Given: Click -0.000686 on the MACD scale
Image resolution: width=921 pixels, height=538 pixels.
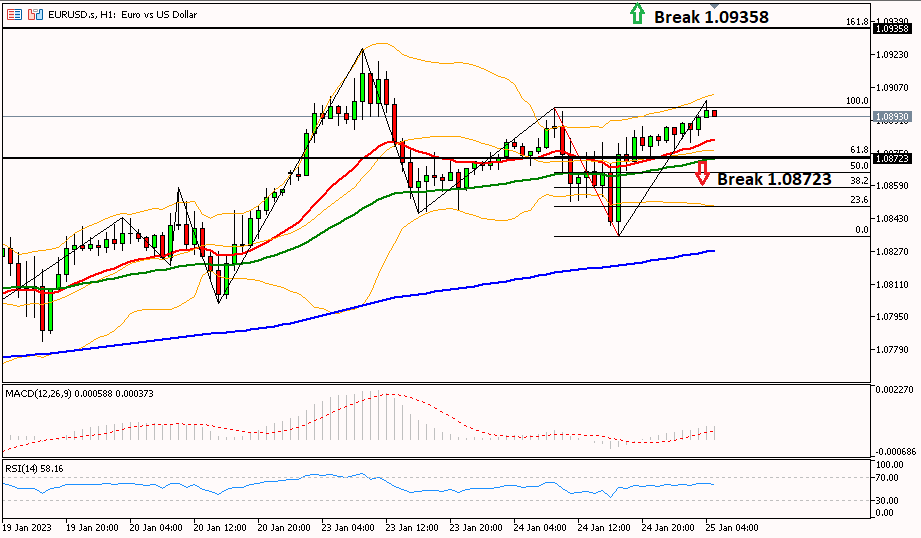Looking at the screenshot, I should (x=895, y=452).
